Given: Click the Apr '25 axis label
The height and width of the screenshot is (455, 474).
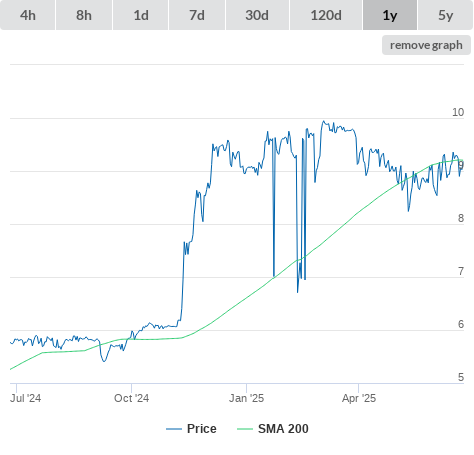Looking at the screenshot, I should [x=359, y=398].
